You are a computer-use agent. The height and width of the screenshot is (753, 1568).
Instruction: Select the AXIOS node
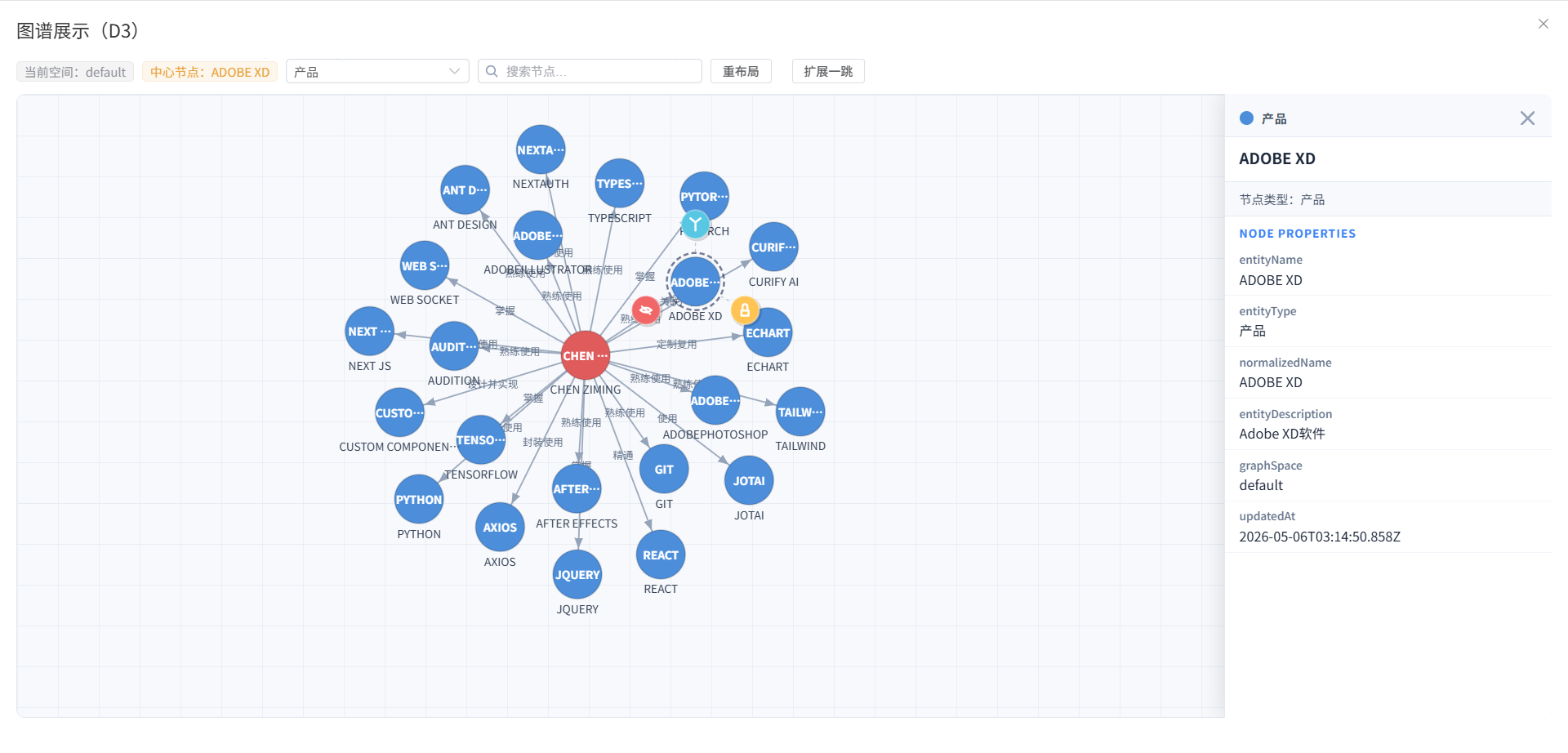500,528
